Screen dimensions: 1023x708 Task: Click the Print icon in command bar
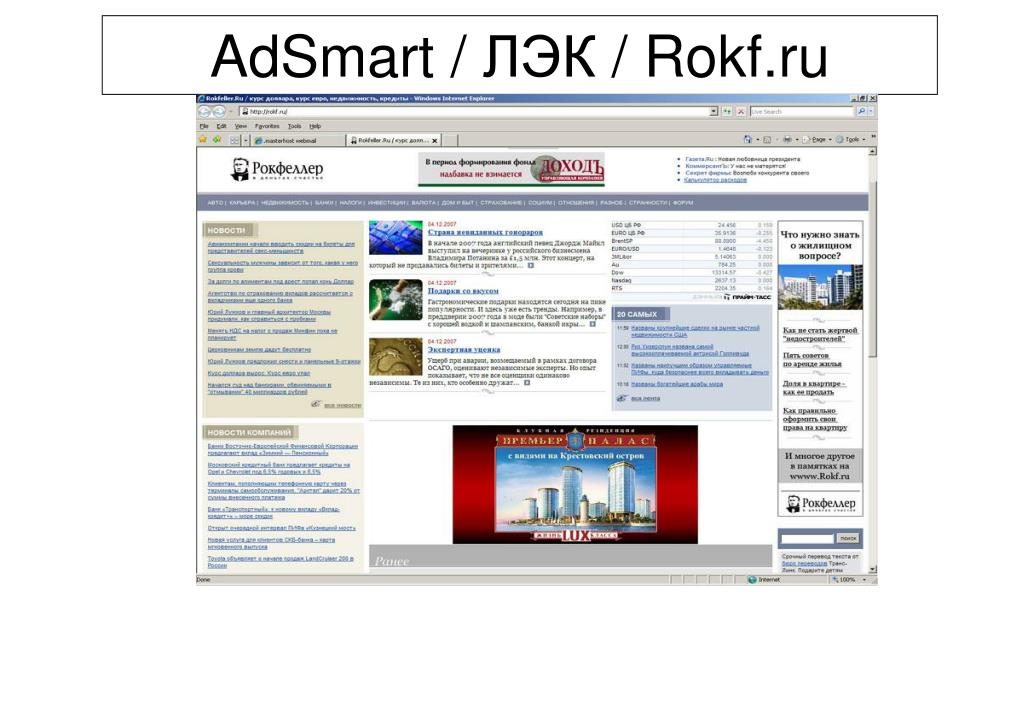(787, 140)
